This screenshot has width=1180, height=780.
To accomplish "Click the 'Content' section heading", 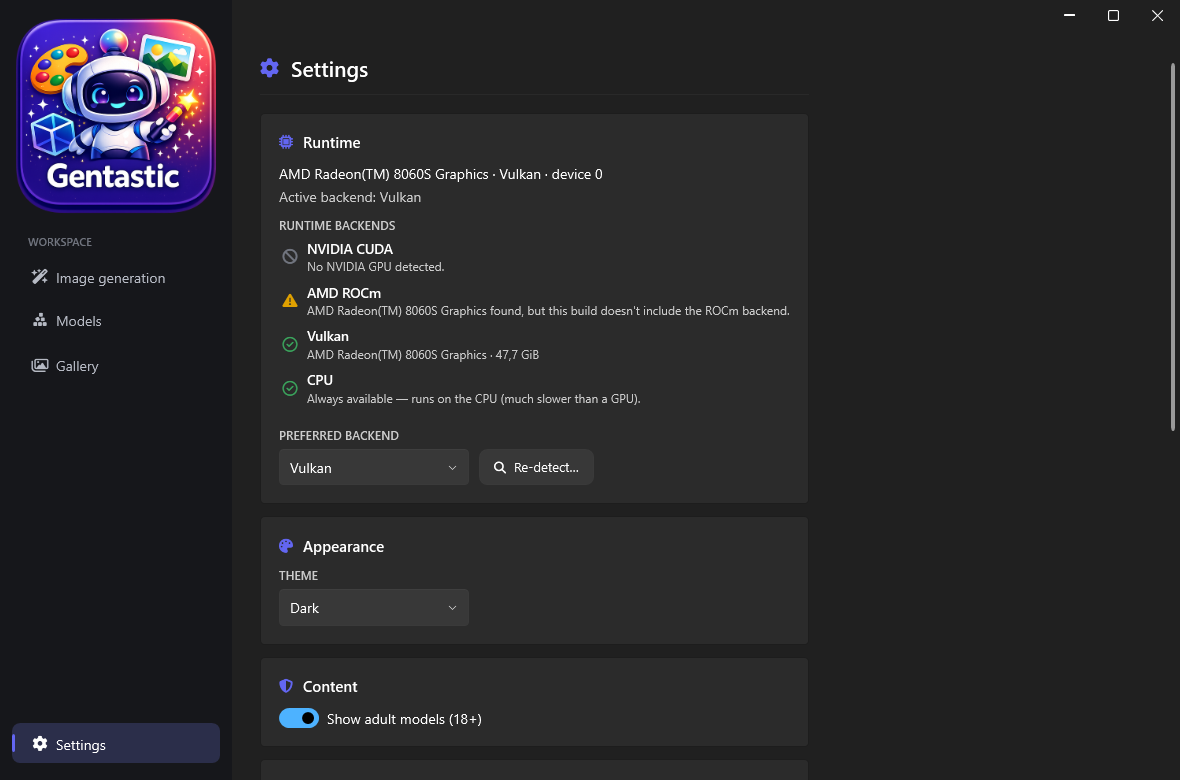I will (x=330, y=687).
